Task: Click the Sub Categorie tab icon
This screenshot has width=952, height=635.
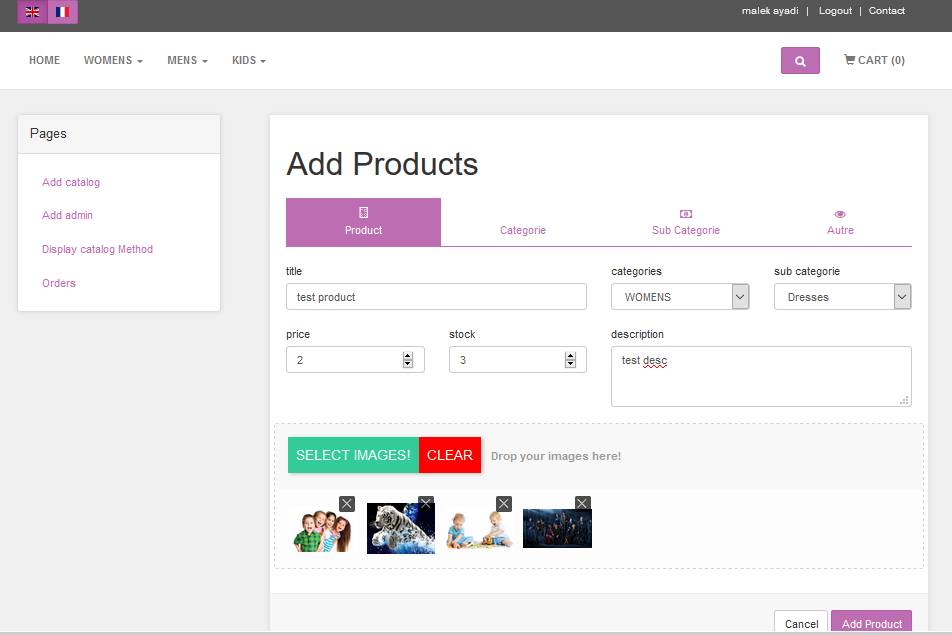Action: pos(686,214)
